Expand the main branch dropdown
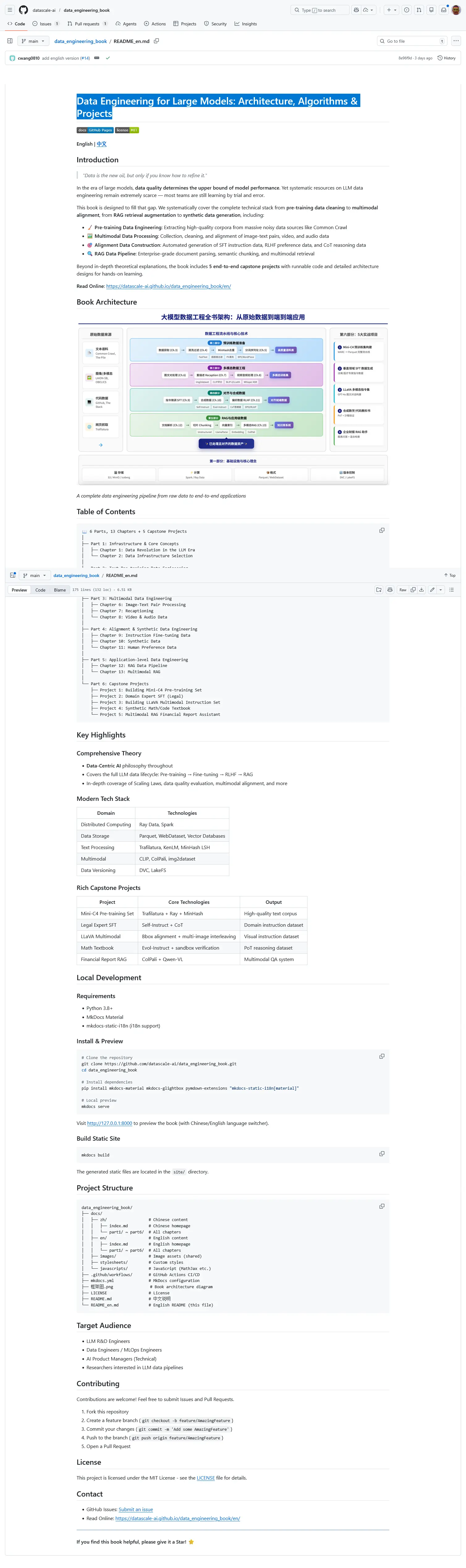The width and height of the screenshot is (466, 1568). tap(33, 41)
